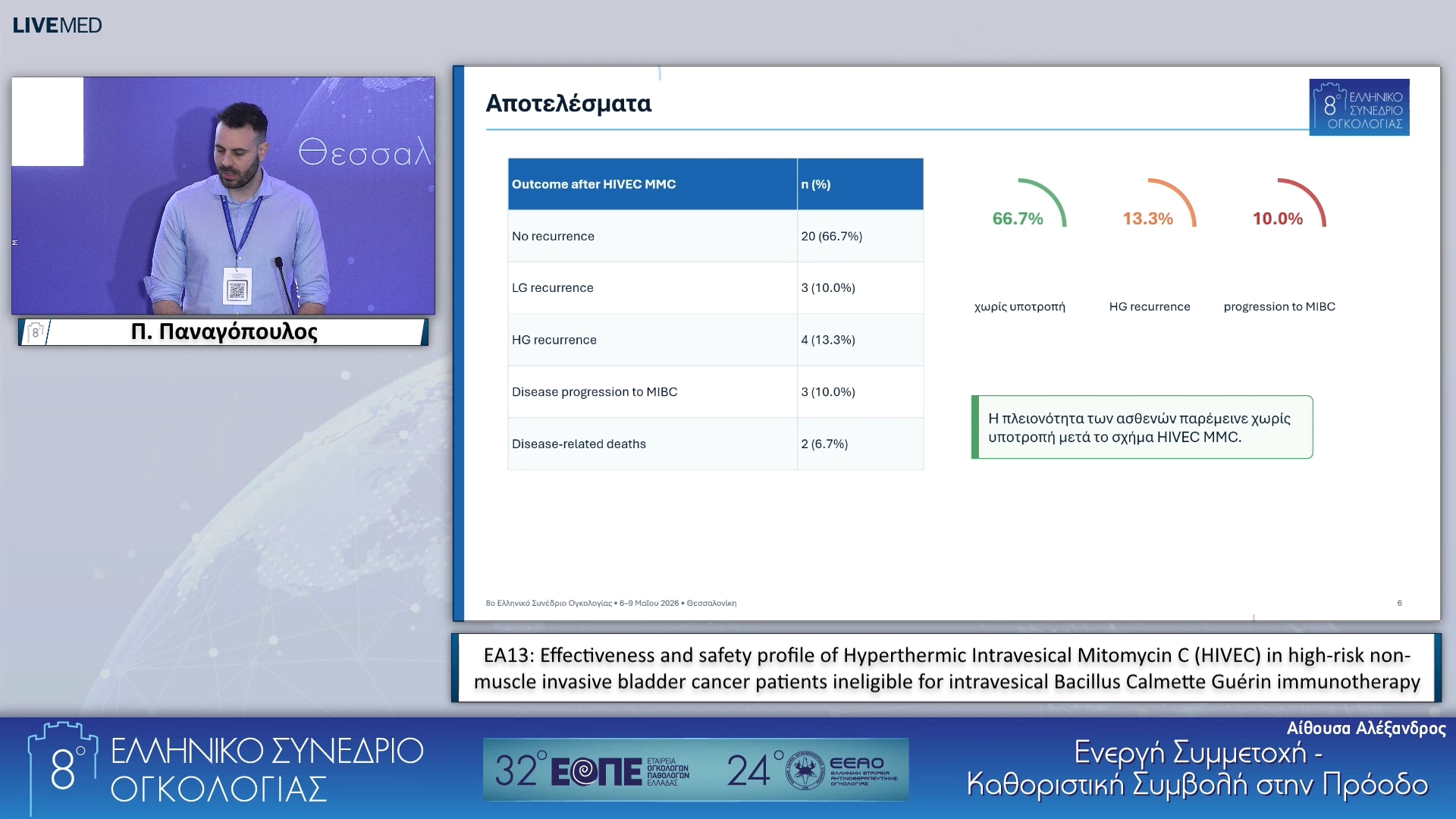This screenshot has width=1456, height=819.
Task: Click the orange 13.3% gauge
Action: pos(1158,205)
